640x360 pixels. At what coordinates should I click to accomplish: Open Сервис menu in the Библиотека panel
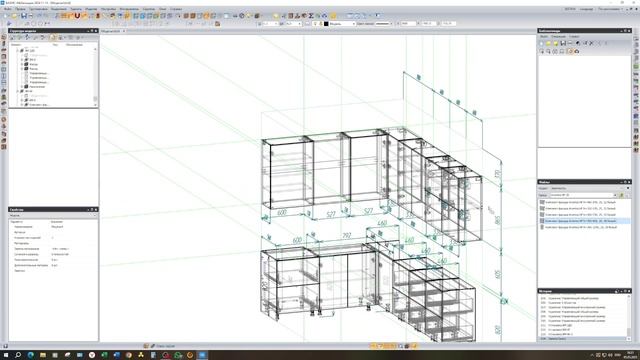[574, 36]
